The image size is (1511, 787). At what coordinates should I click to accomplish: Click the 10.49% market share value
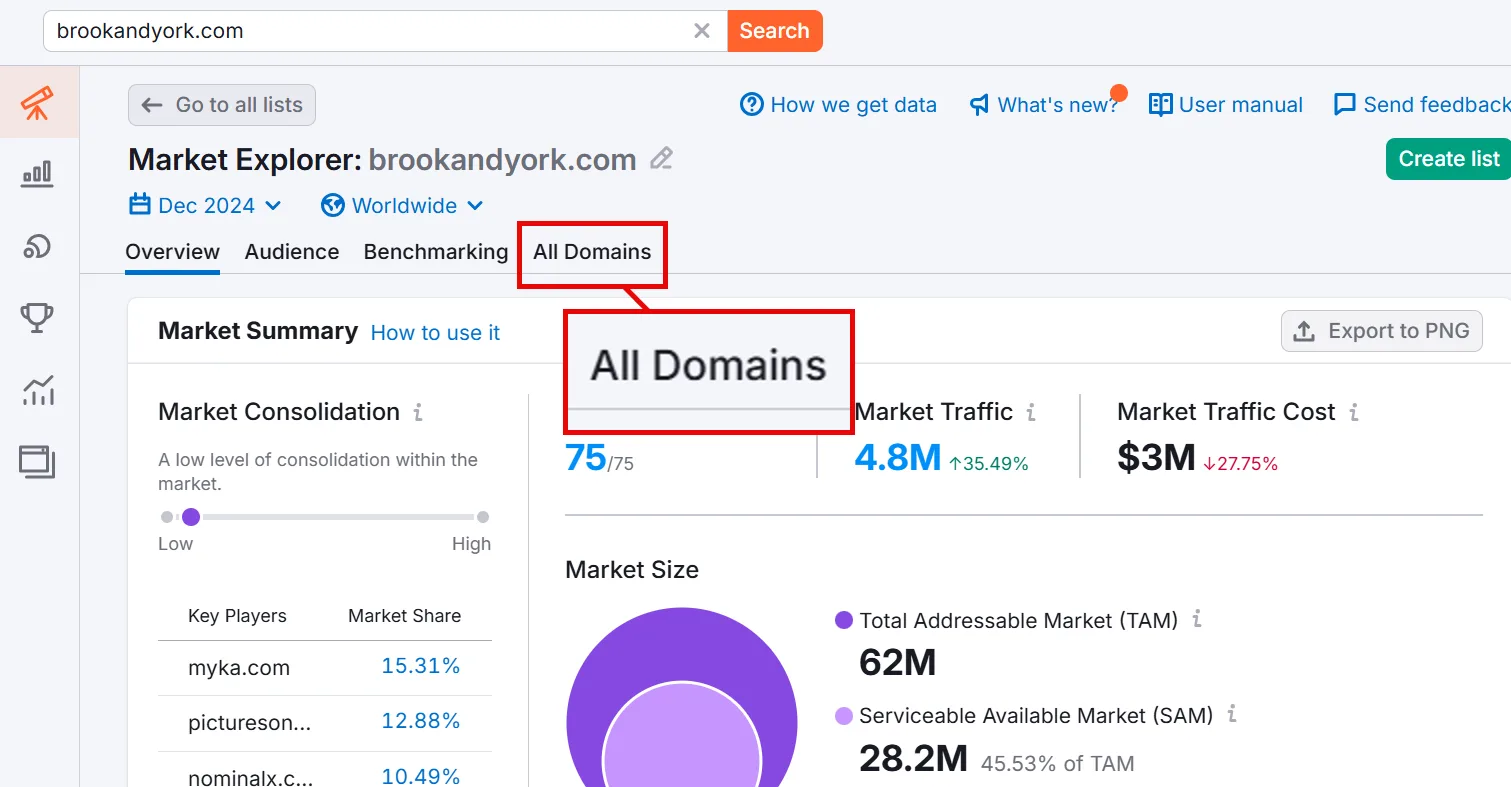click(421, 776)
